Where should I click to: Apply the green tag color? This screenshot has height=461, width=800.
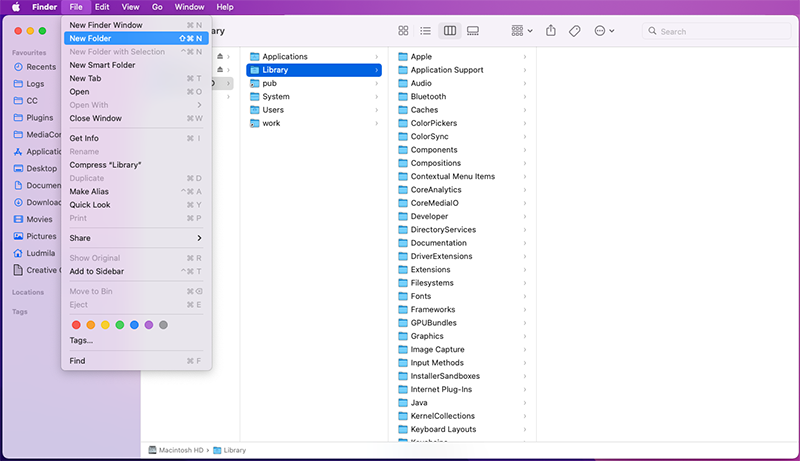(119, 325)
